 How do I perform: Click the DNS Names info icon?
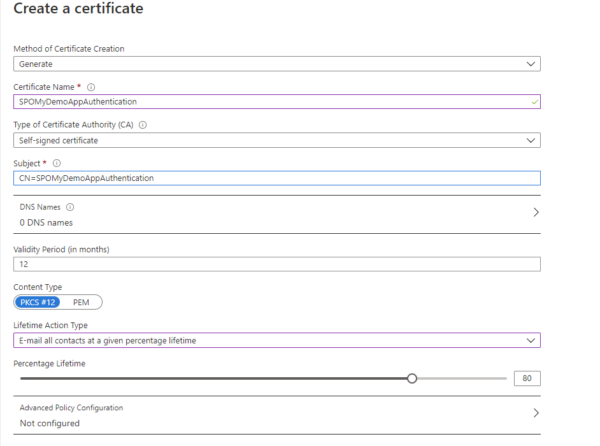pyautogui.click(x=70, y=207)
